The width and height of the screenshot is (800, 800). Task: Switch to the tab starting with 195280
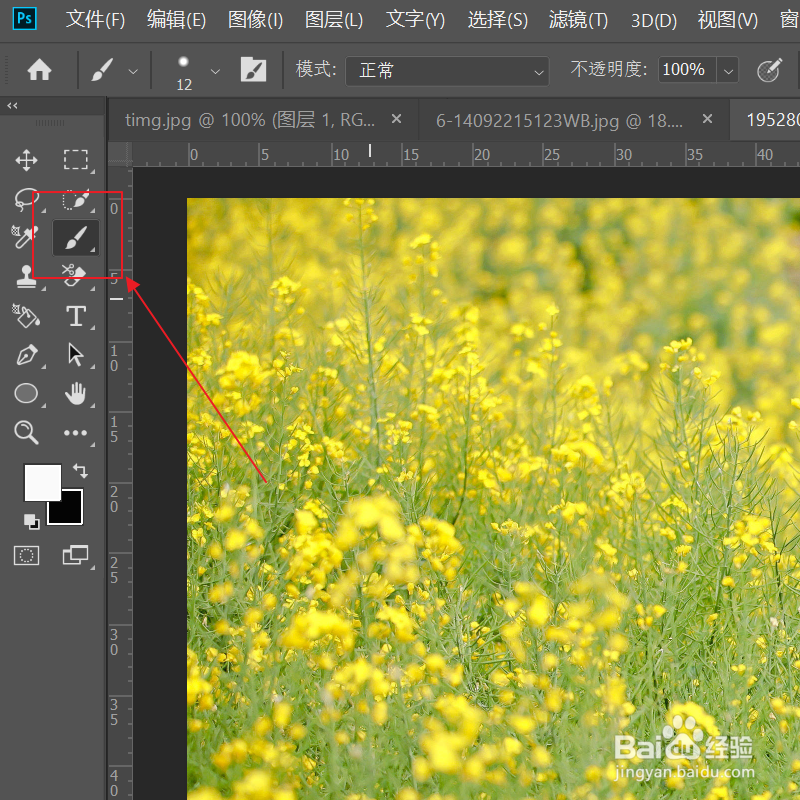click(x=765, y=120)
